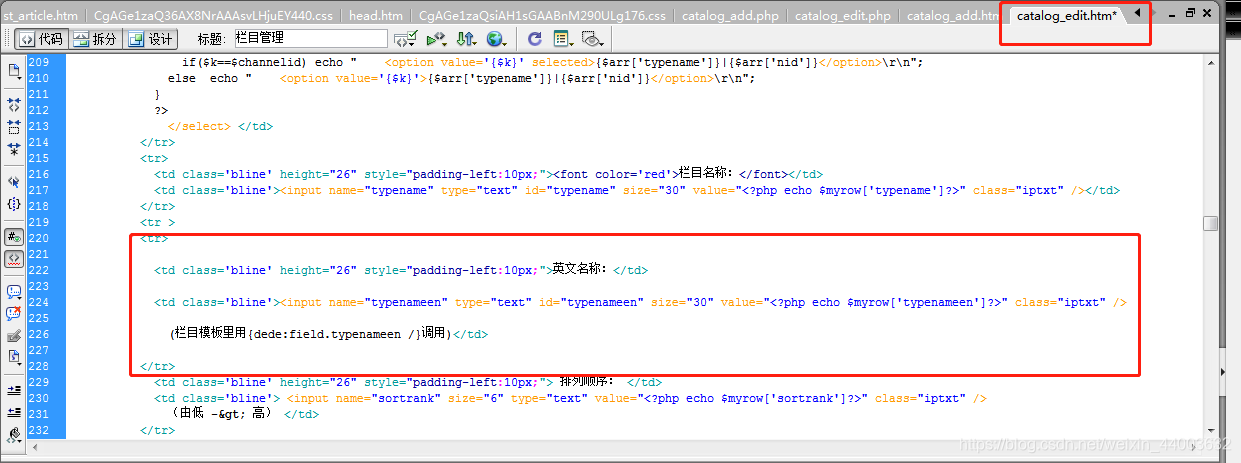This screenshot has width=1241, height=463.
Task: Switch to st_article.htm tab
Action: click(39, 15)
